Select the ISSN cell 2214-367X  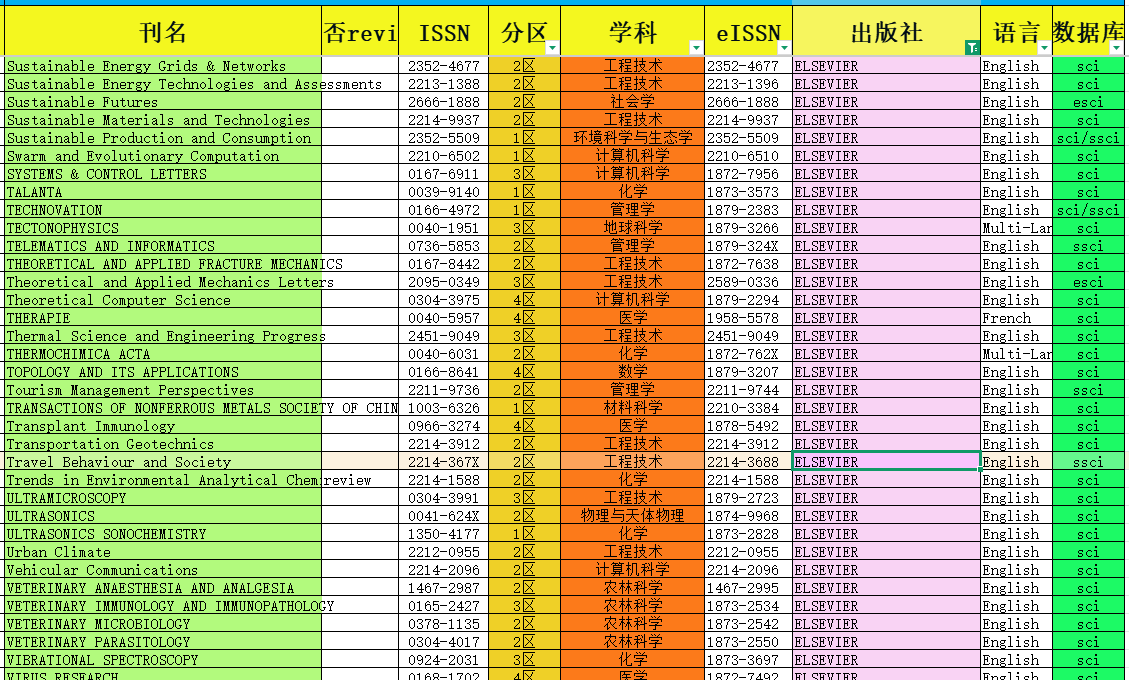click(x=444, y=462)
